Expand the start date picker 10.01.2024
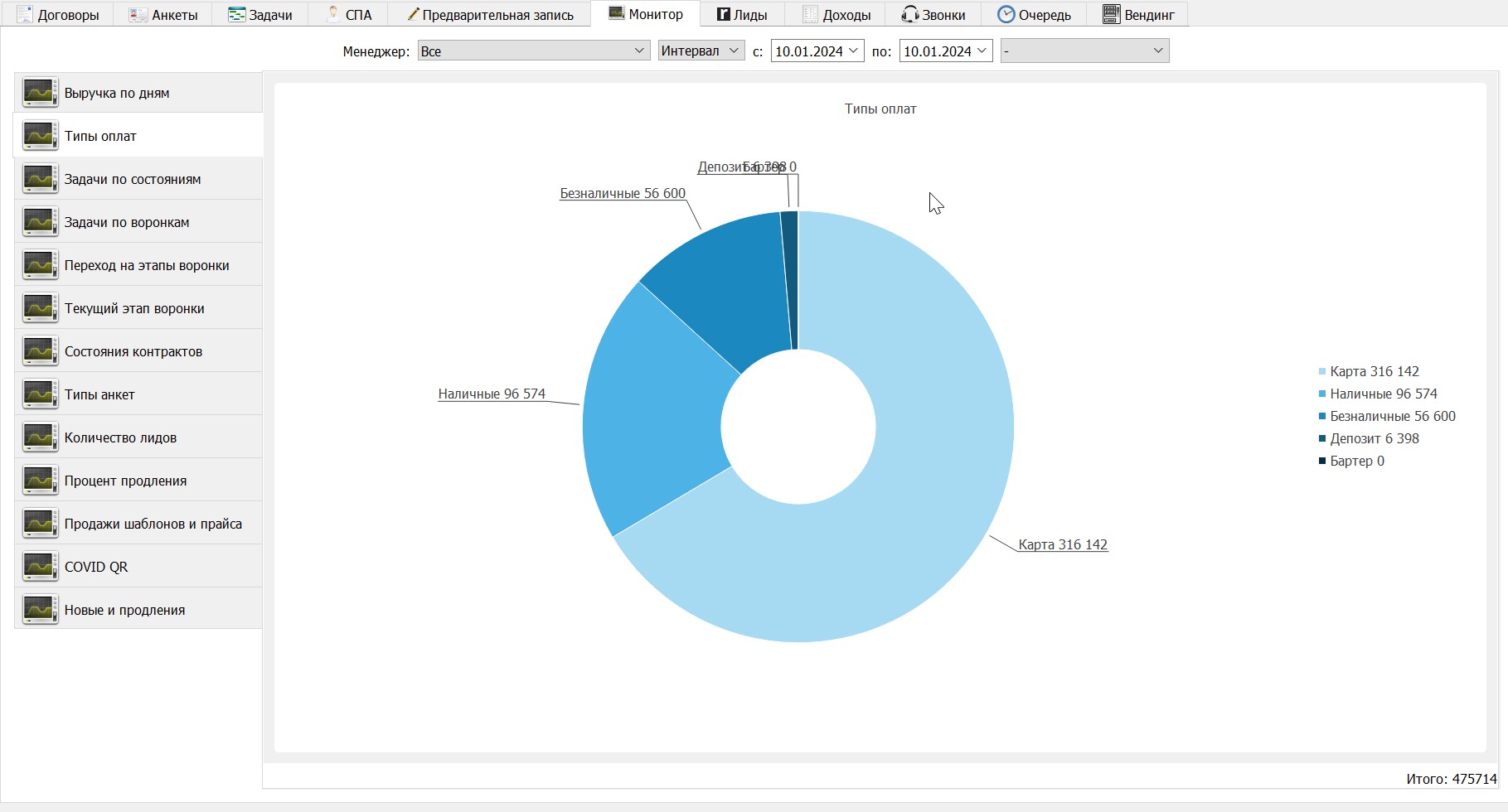 click(817, 51)
